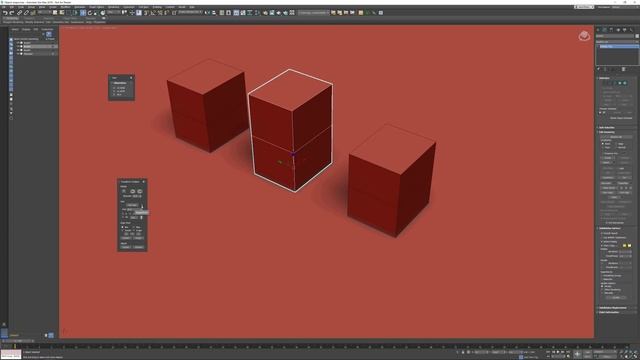Click the Rectangular Selection Region icon
This screenshot has height=360, width=640.
click(x=69, y=13)
